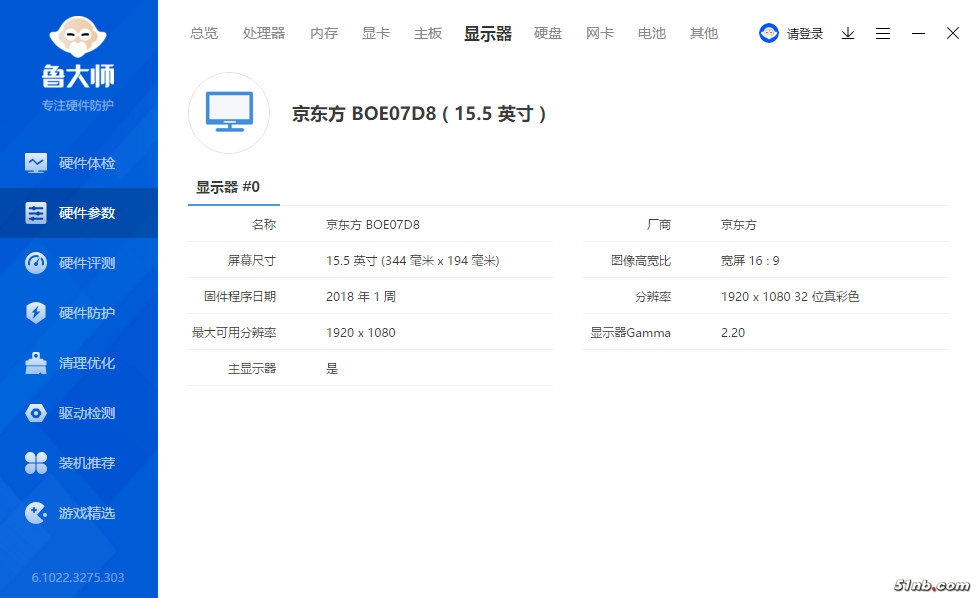Open the 处理器 tab
Screen dimensions: 977x598
tap(264, 33)
